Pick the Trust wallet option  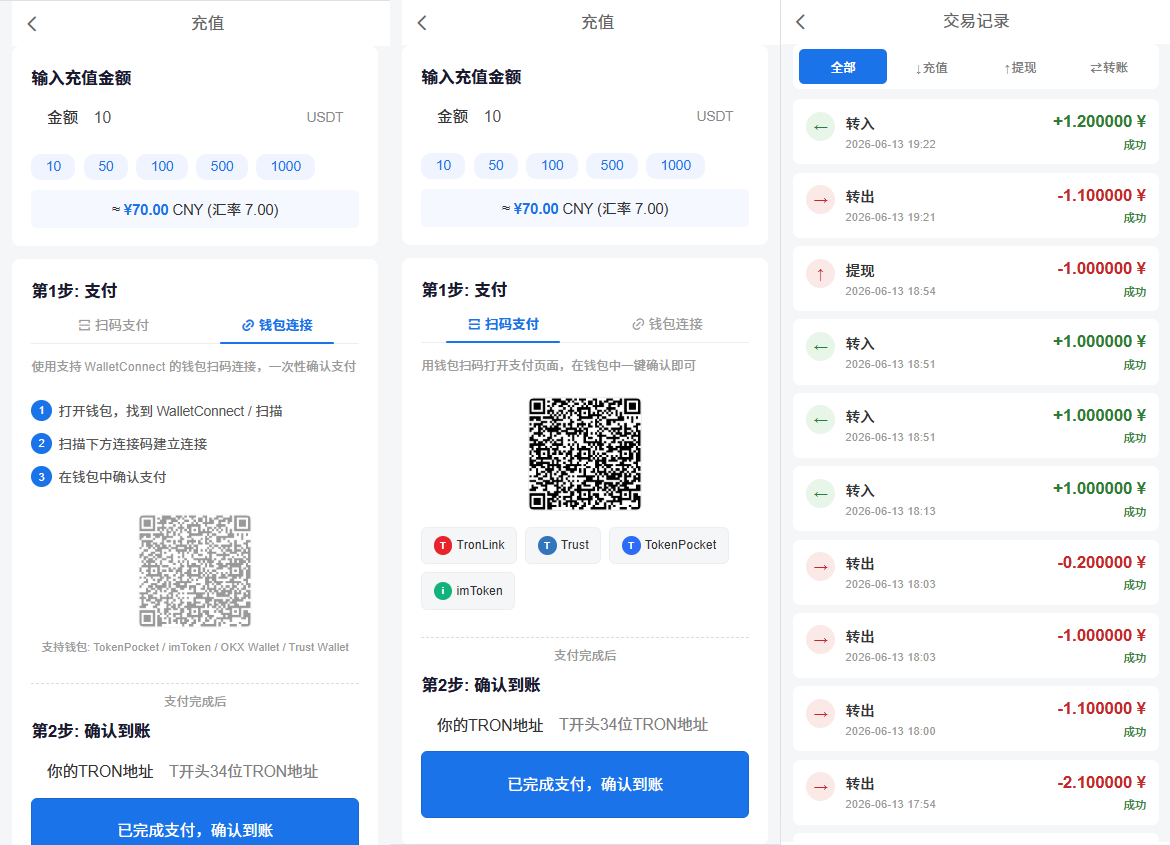pos(563,545)
